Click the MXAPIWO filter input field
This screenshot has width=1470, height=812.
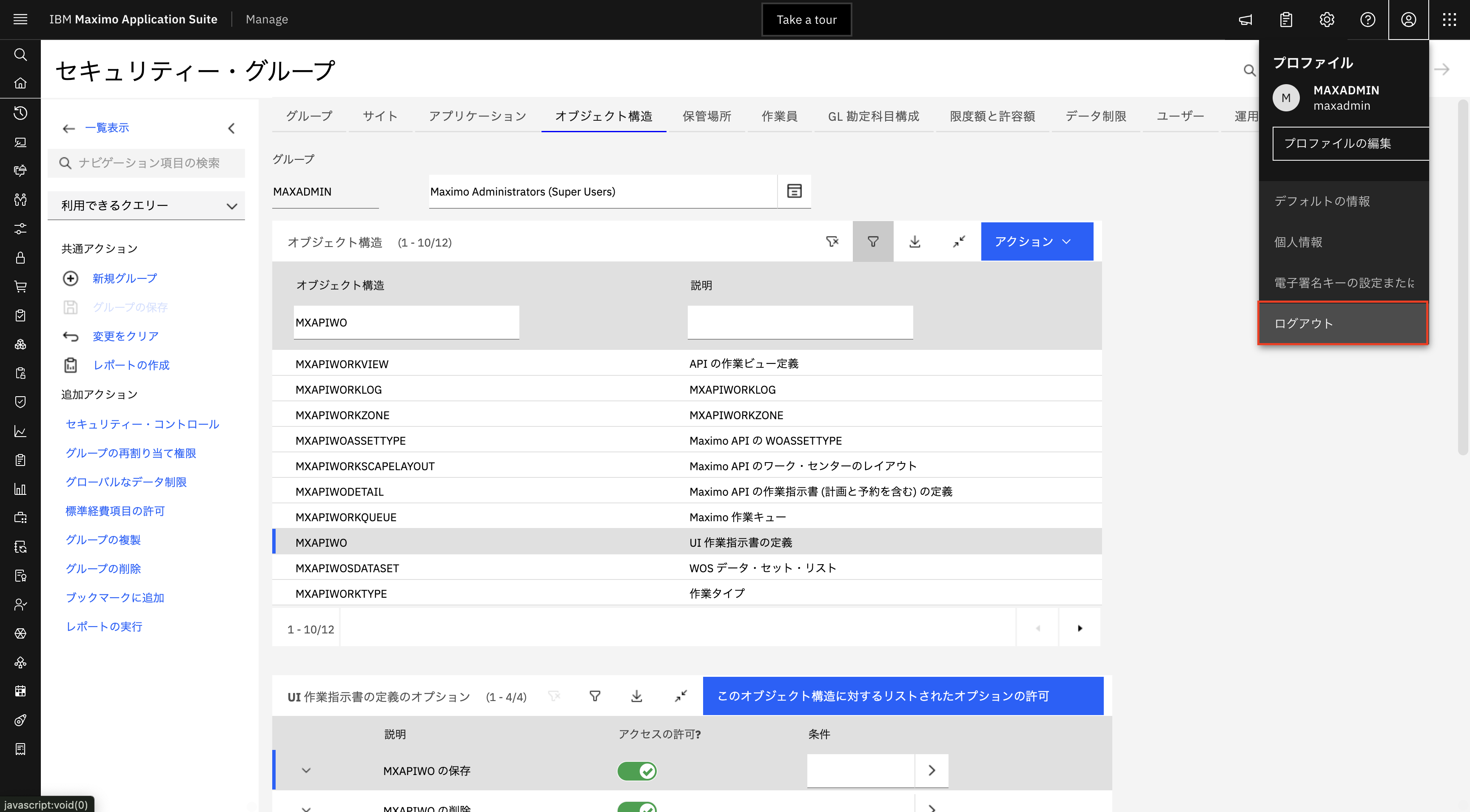point(406,322)
